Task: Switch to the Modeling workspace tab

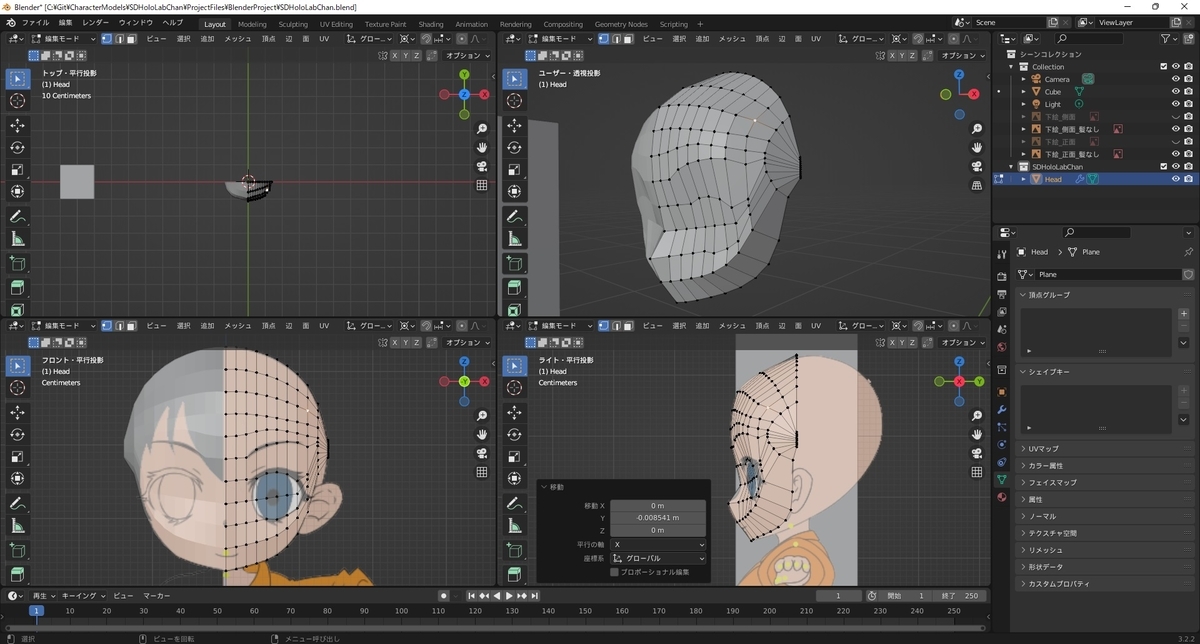Action: (x=252, y=24)
